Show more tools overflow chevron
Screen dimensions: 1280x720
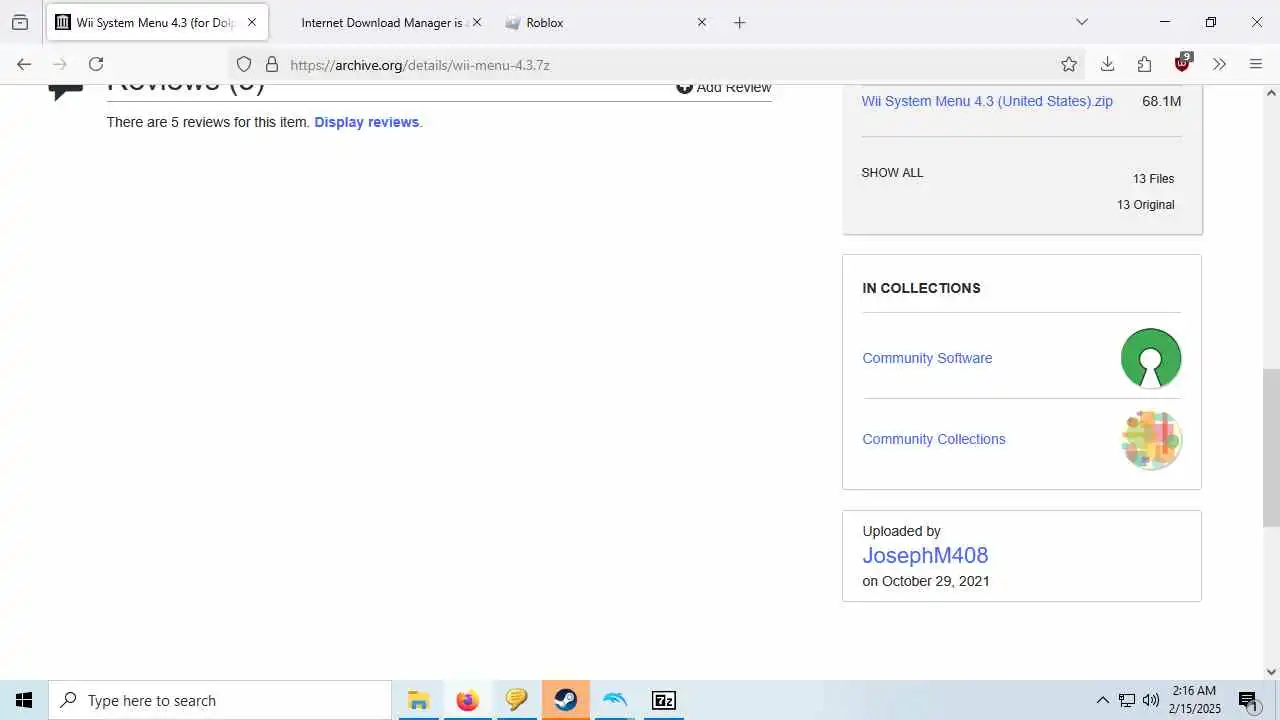(x=1219, y=64)
